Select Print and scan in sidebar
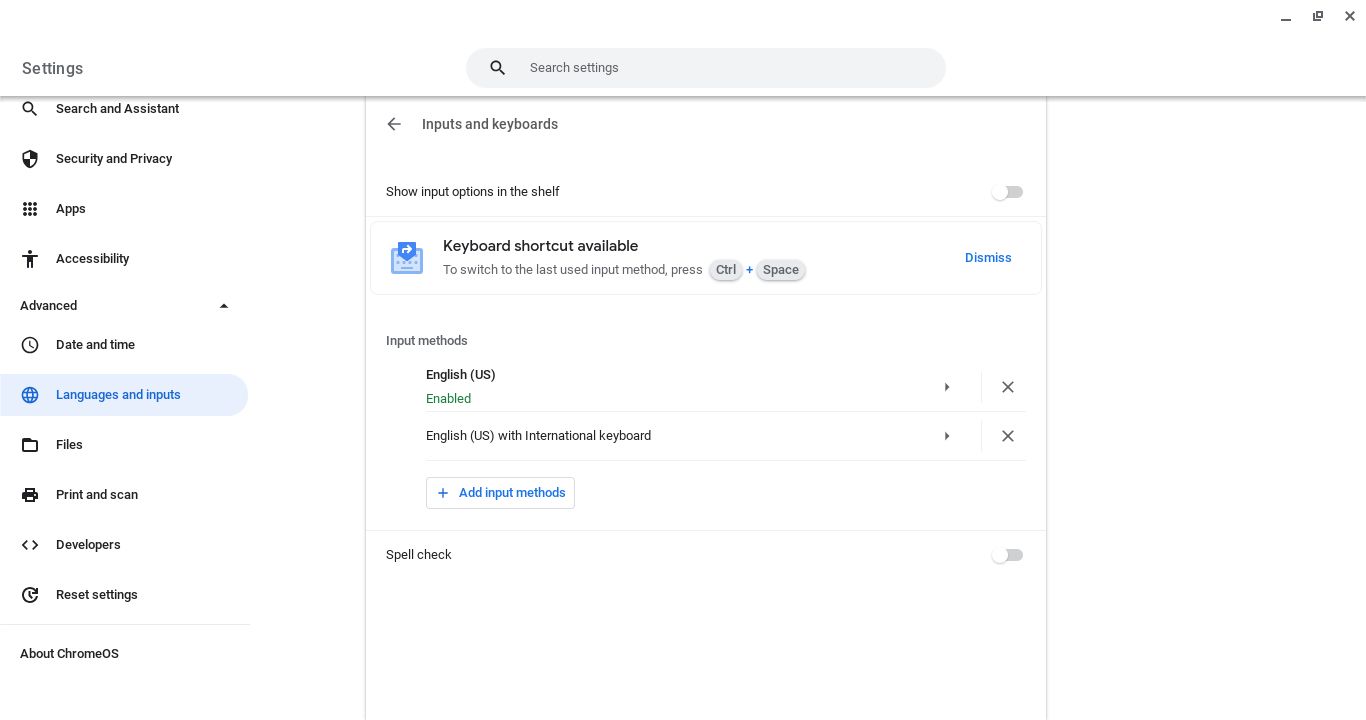 tap(97, 495)
